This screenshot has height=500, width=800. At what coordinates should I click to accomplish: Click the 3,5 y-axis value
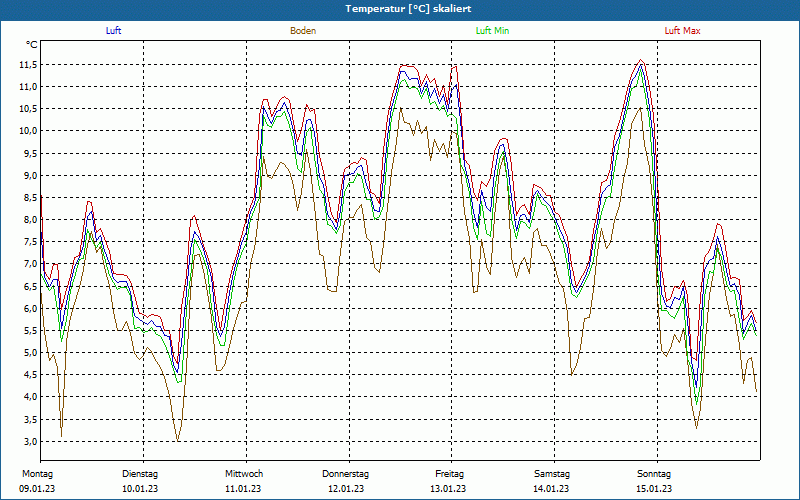pos(30,419)
